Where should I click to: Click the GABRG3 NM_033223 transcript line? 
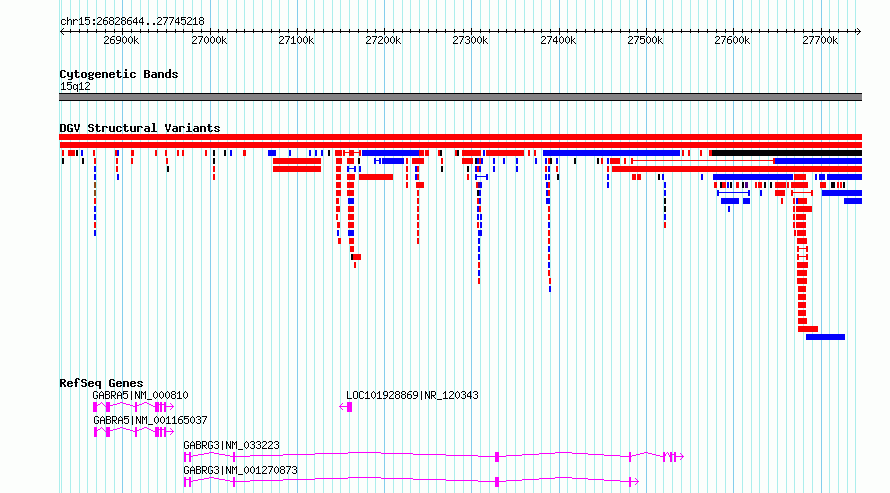click(434, 457)
